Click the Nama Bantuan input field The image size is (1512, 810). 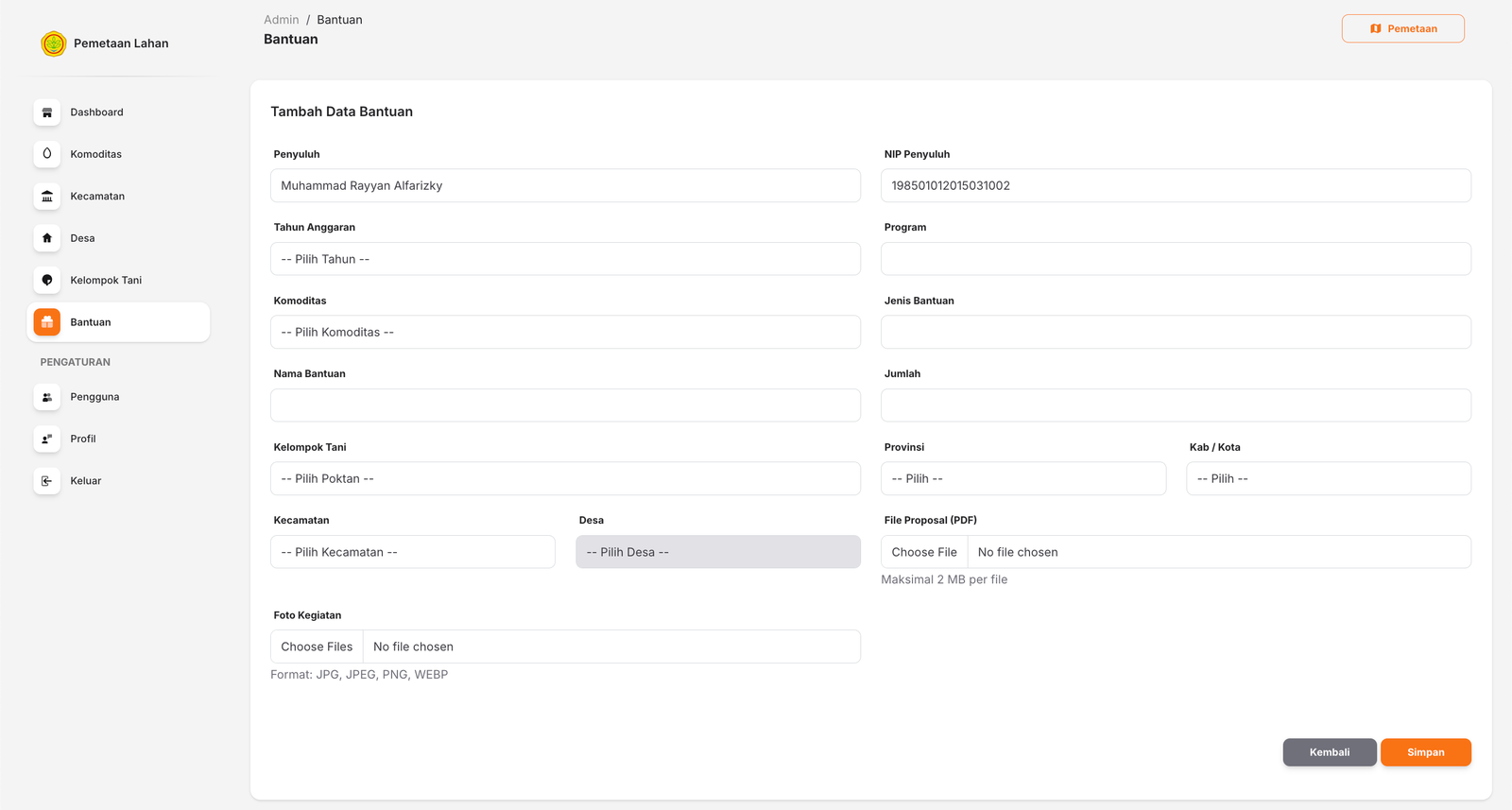tap(565, 405)
